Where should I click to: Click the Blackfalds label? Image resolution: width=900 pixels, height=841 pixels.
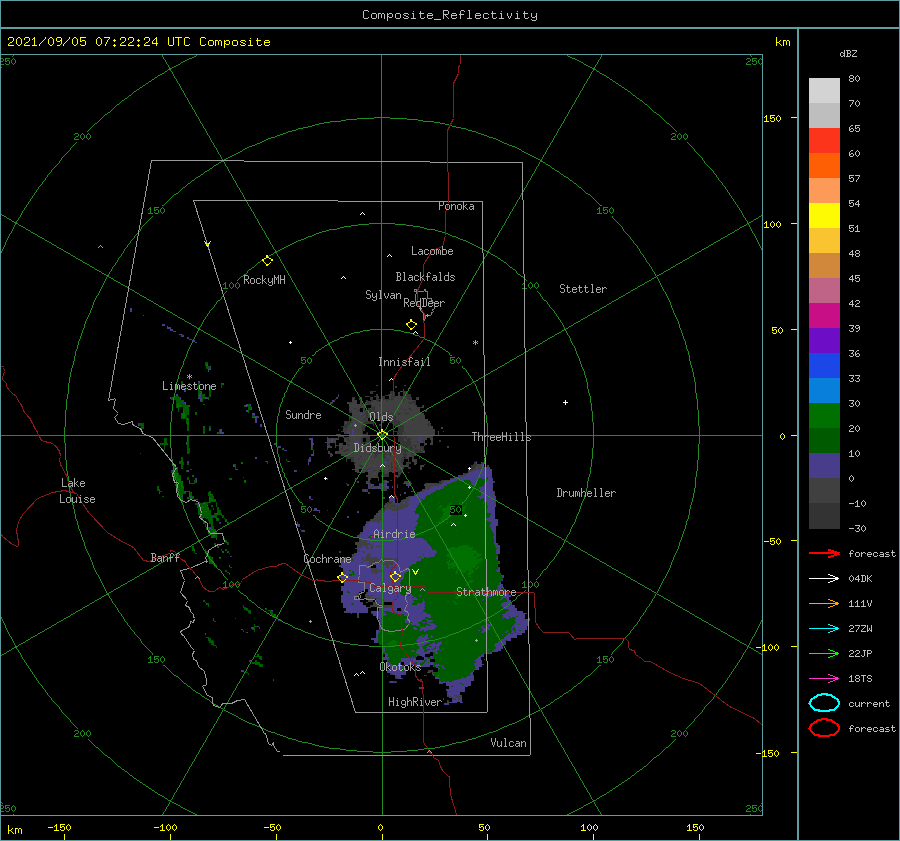[425, 277]
